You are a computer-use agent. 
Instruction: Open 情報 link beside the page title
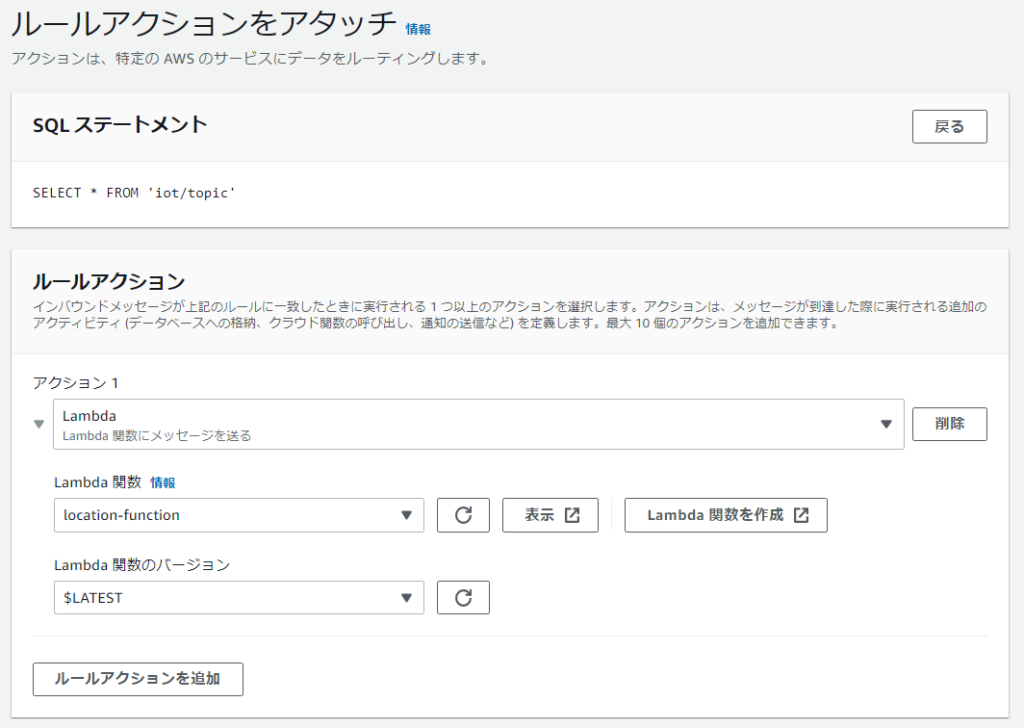point(418,29)
